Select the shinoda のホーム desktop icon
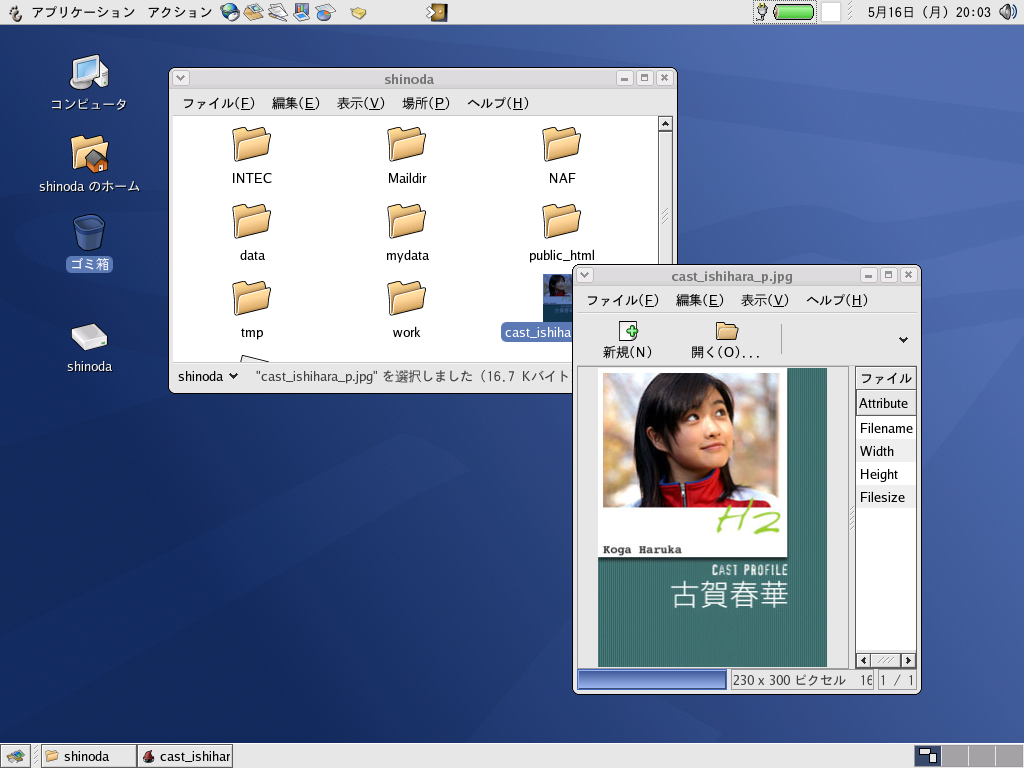Image resolution: width=1024 pixels, height=768 pixels. [x=89, y=163]
